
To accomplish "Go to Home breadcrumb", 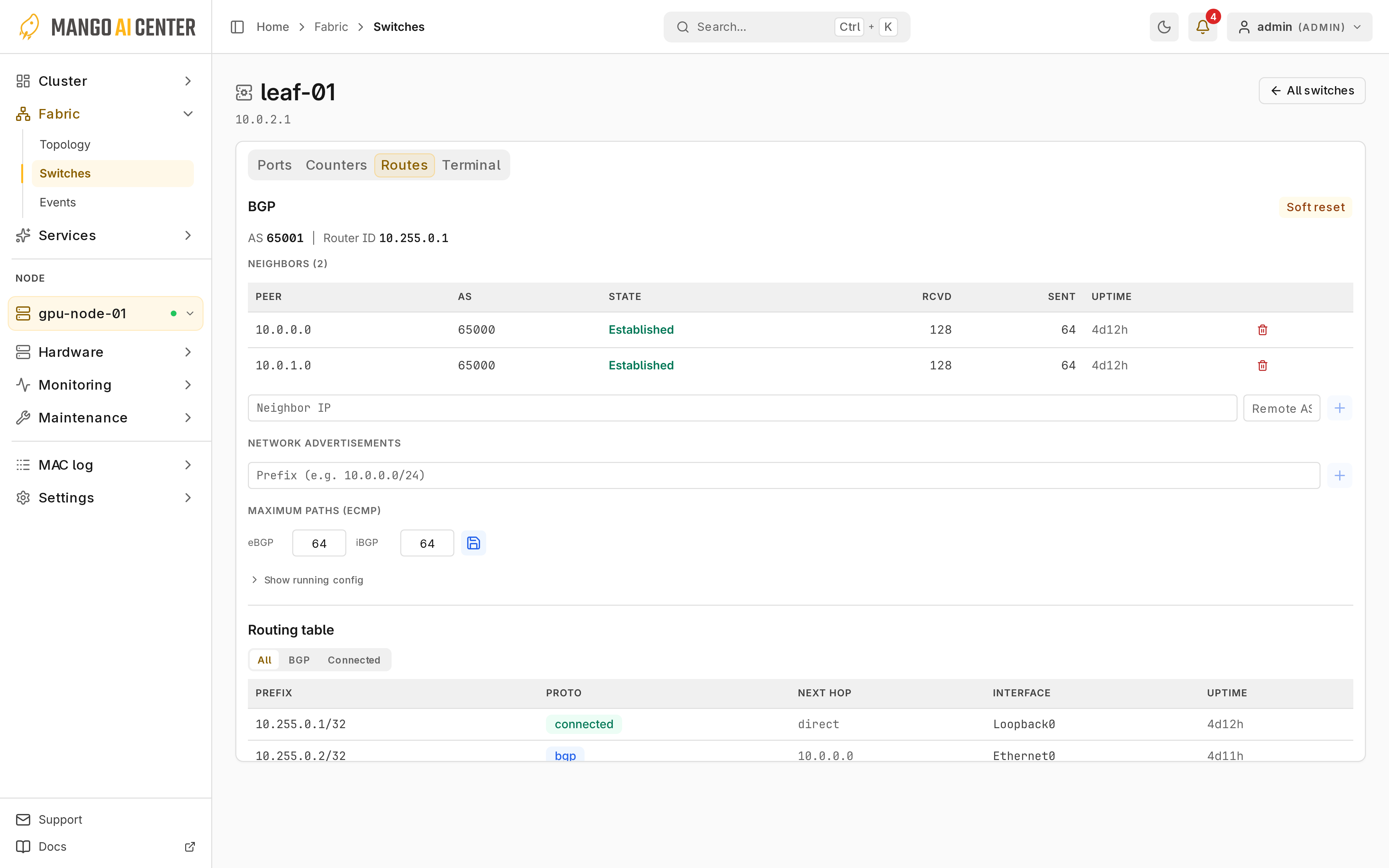I will (x=273, y=27).
